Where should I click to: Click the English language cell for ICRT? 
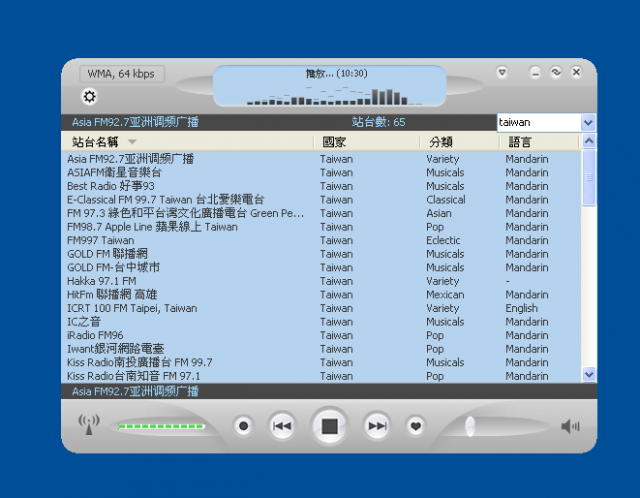[x=522, y=308]
